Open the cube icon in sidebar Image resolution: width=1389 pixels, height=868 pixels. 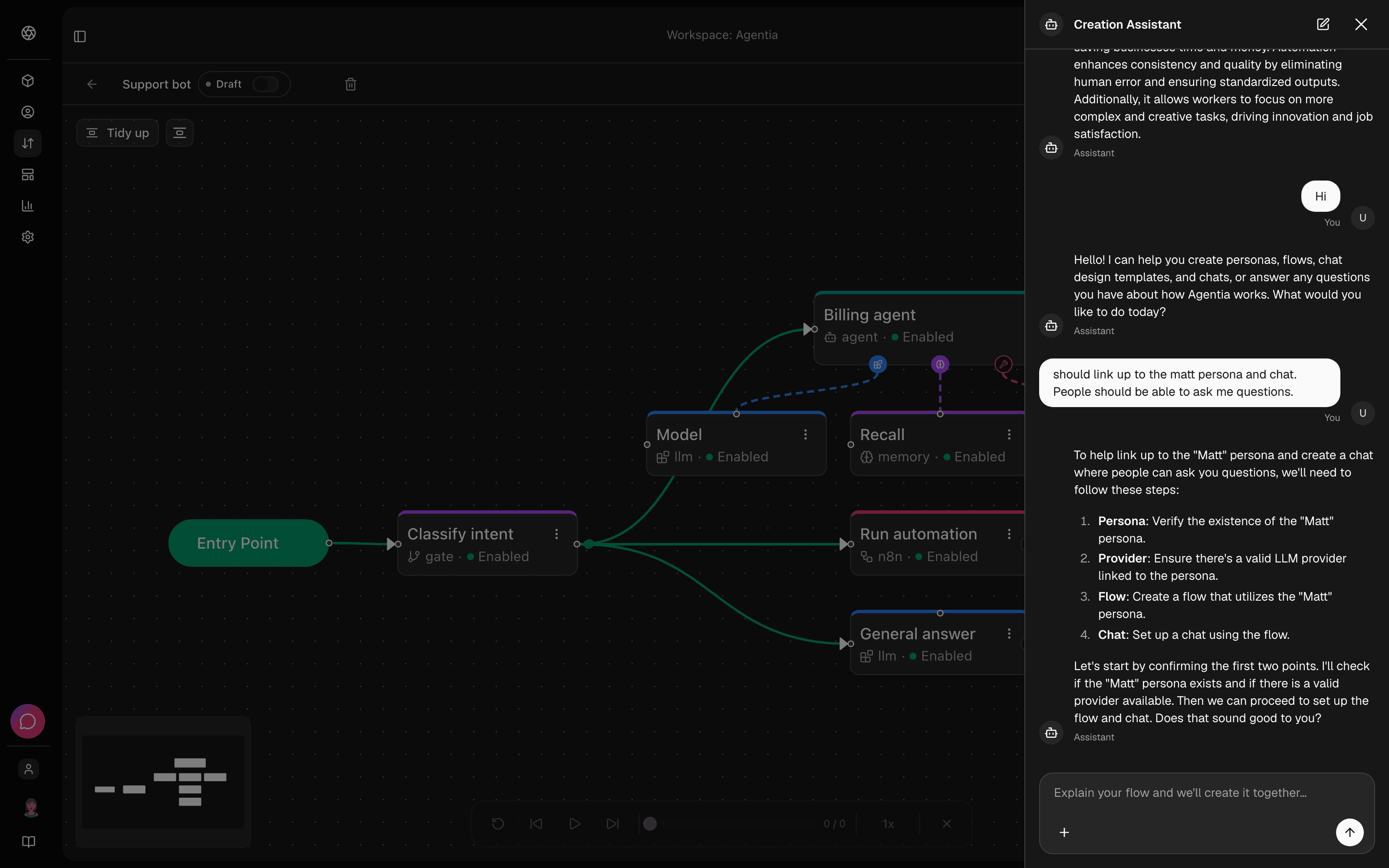[x=27, y=81]
